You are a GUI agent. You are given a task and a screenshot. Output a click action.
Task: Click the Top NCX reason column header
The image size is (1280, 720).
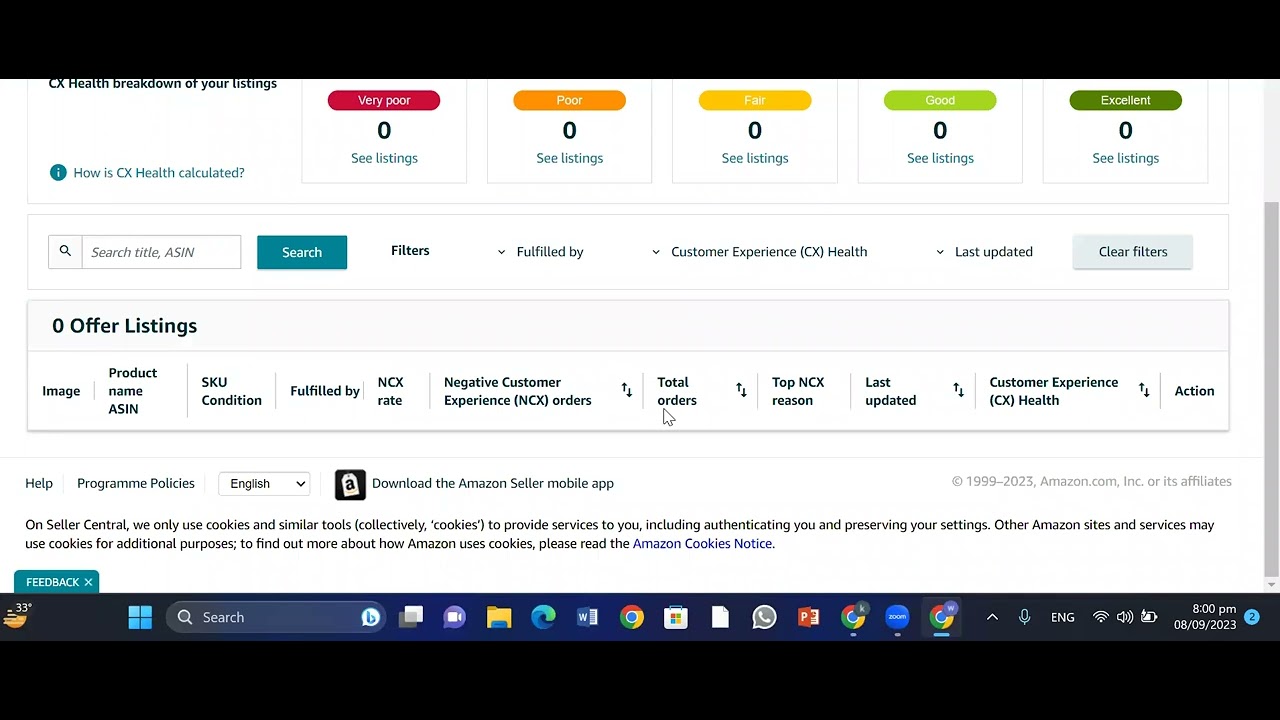(798, 391)
